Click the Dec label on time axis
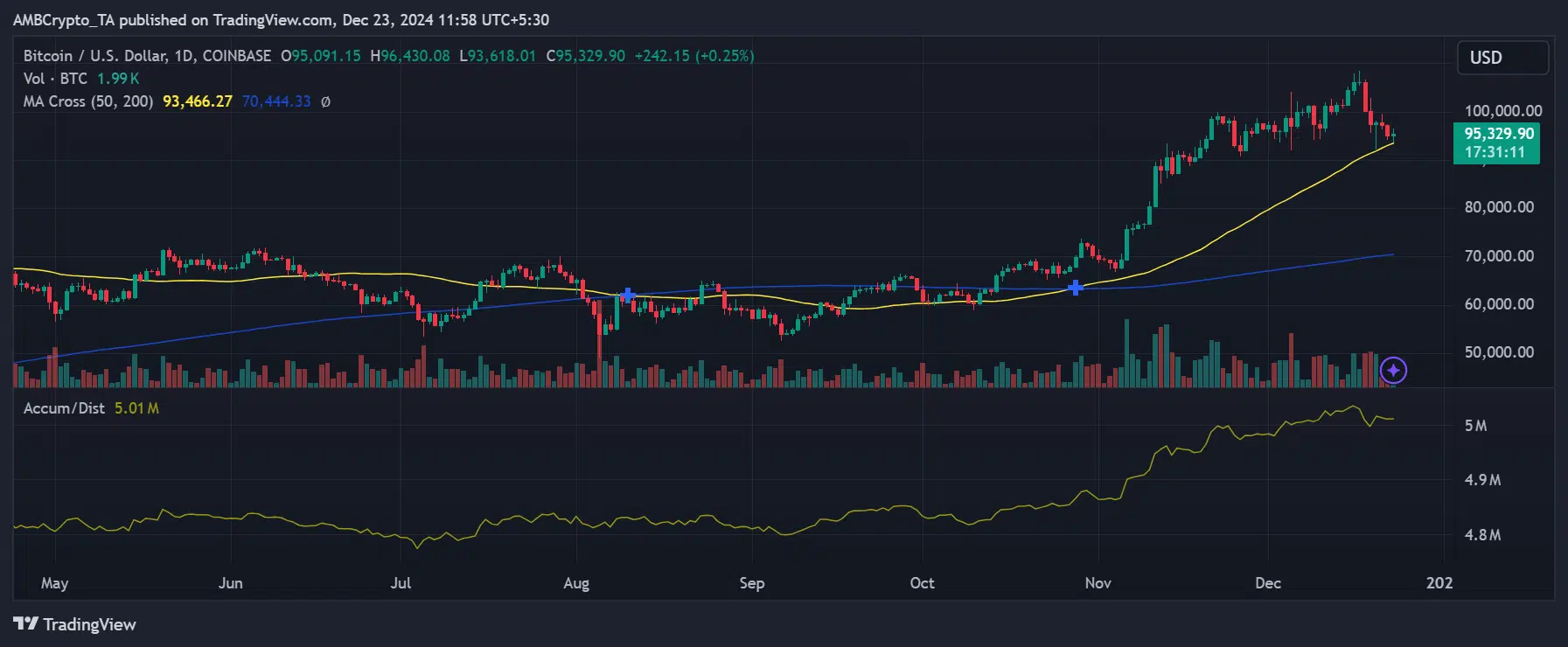Image resolution: width=1568 pixels, height=647 pixels. 1268,583
